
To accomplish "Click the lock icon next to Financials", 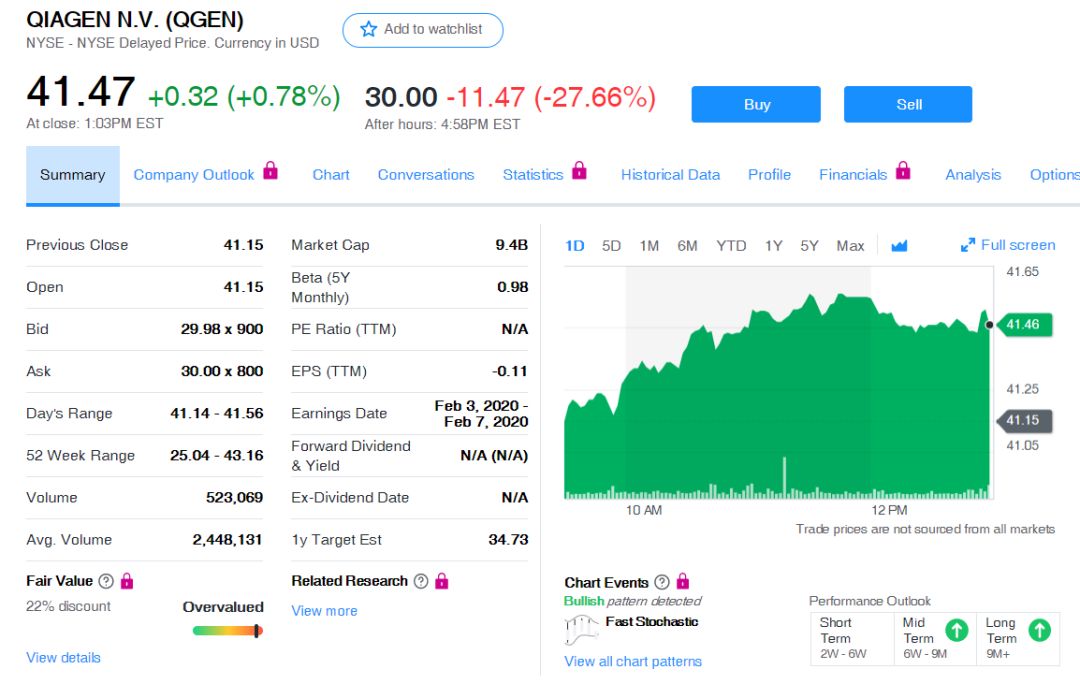I will point(903,170).
